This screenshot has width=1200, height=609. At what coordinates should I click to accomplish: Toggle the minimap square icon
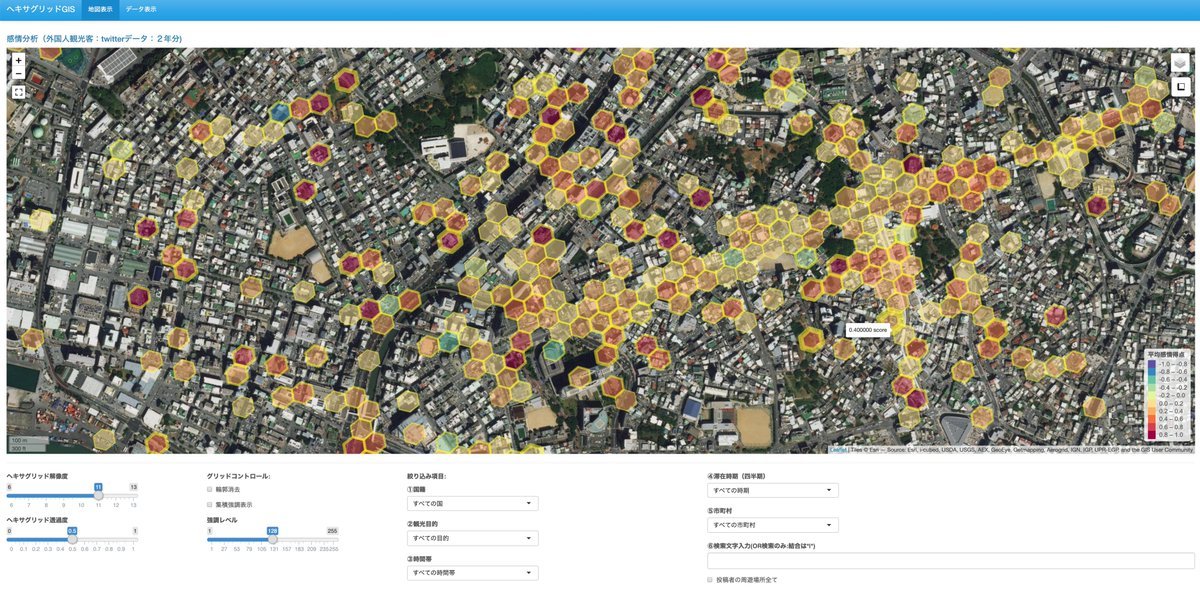coord(1180,87)
